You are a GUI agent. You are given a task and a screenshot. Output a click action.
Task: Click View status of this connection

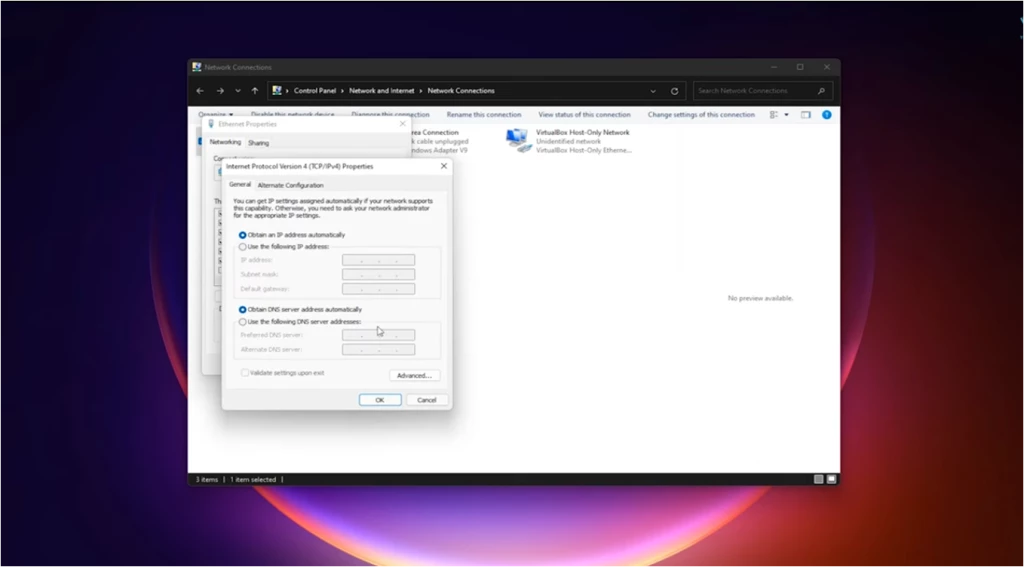[584, 115]
